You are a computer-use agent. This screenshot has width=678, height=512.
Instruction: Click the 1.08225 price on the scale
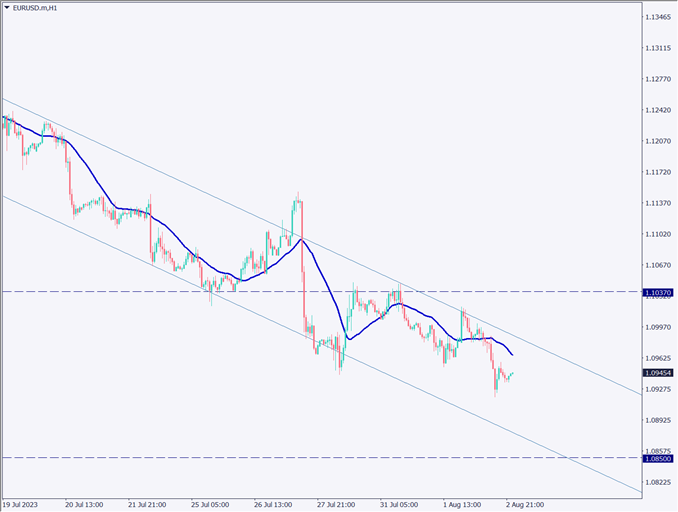657,482
